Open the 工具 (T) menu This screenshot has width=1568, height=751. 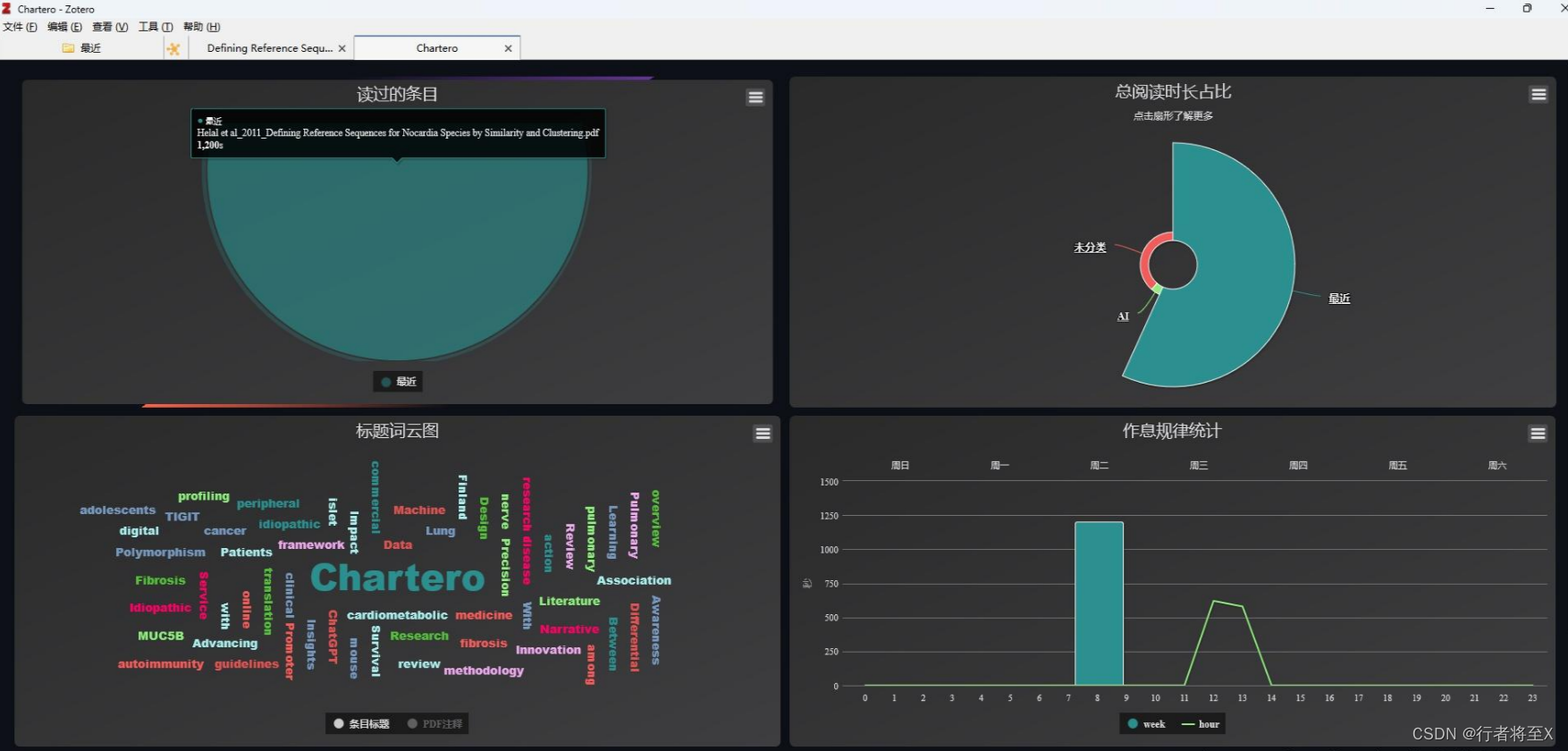pos(156,27)
